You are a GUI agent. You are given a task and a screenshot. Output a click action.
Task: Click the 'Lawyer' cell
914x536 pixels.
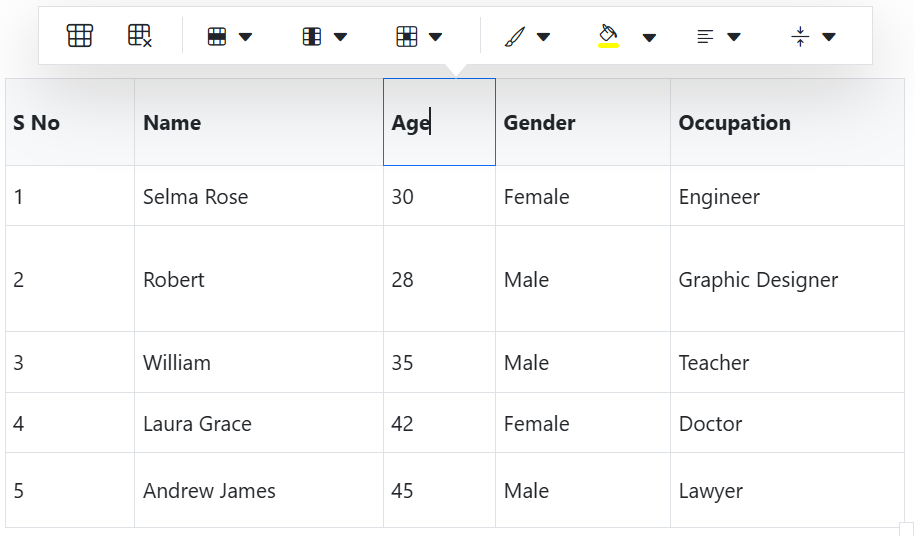788,491
